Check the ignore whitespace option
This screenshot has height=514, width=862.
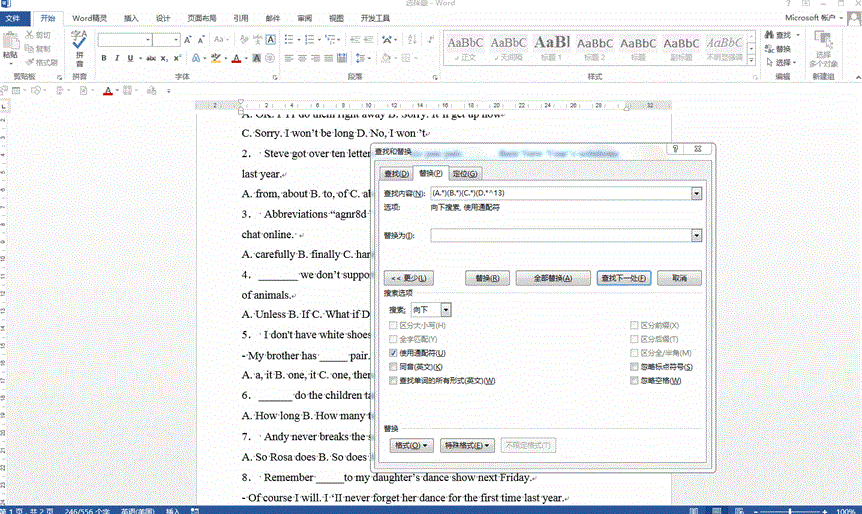tap(635, 381)
